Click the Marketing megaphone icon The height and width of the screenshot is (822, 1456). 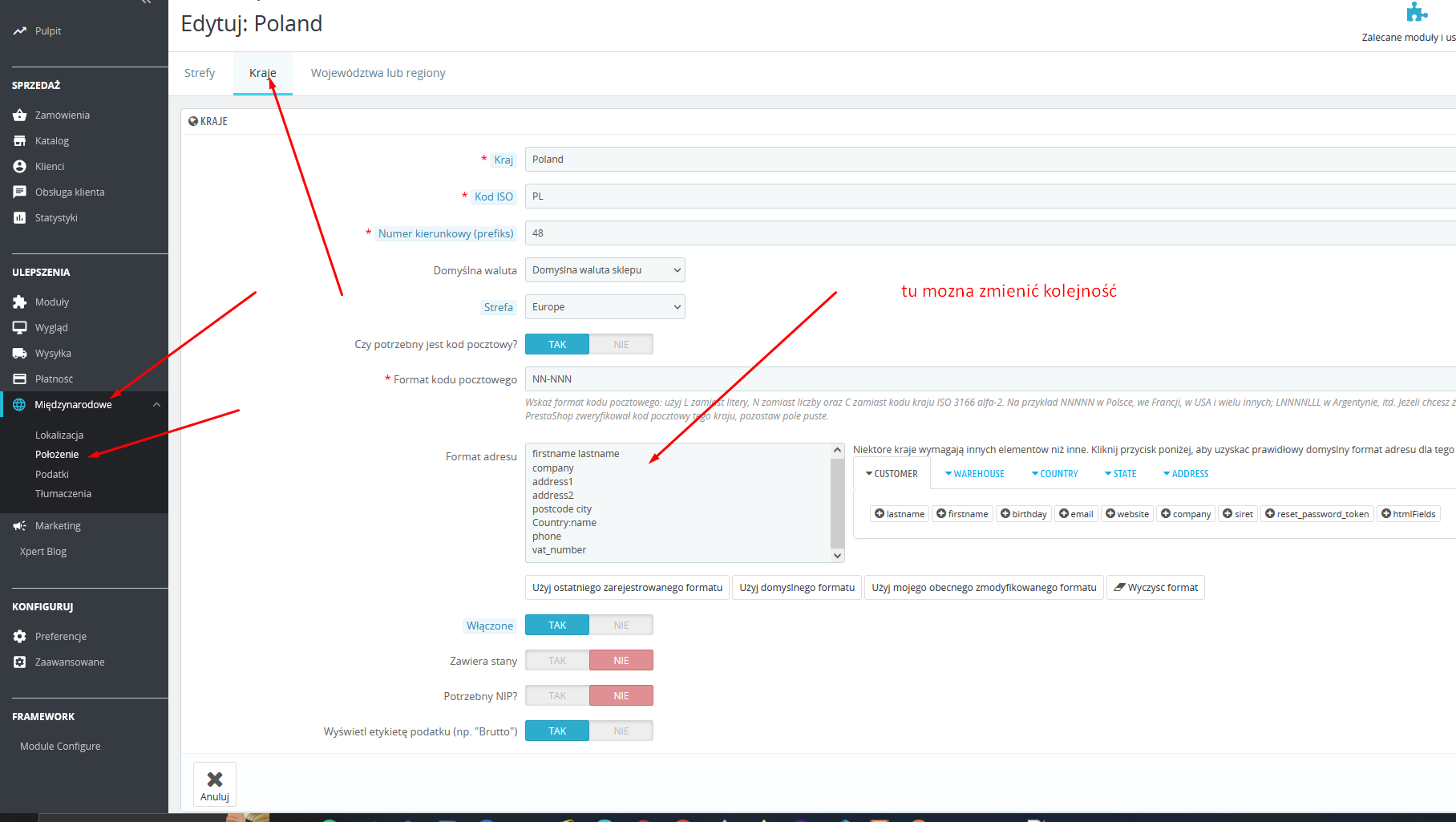[x=20, y=526]
